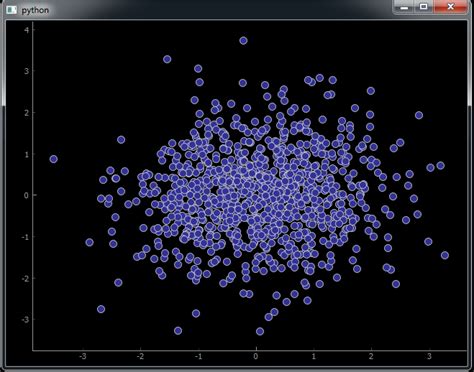Minimize the python plot window
This screenshot has width=474, height=372.
(x=404, y=7)
